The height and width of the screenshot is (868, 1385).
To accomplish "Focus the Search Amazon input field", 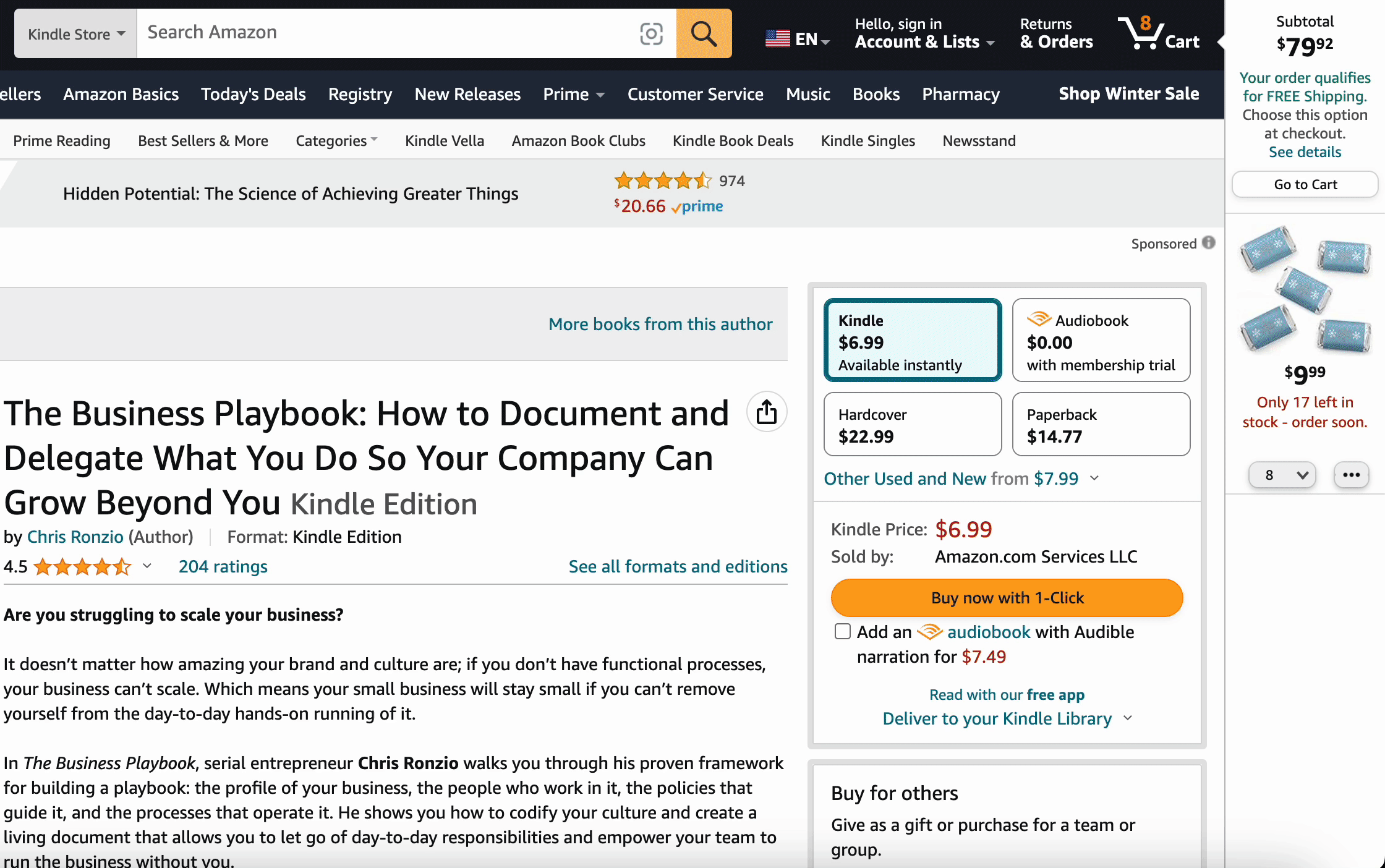I will click(390, 33).
